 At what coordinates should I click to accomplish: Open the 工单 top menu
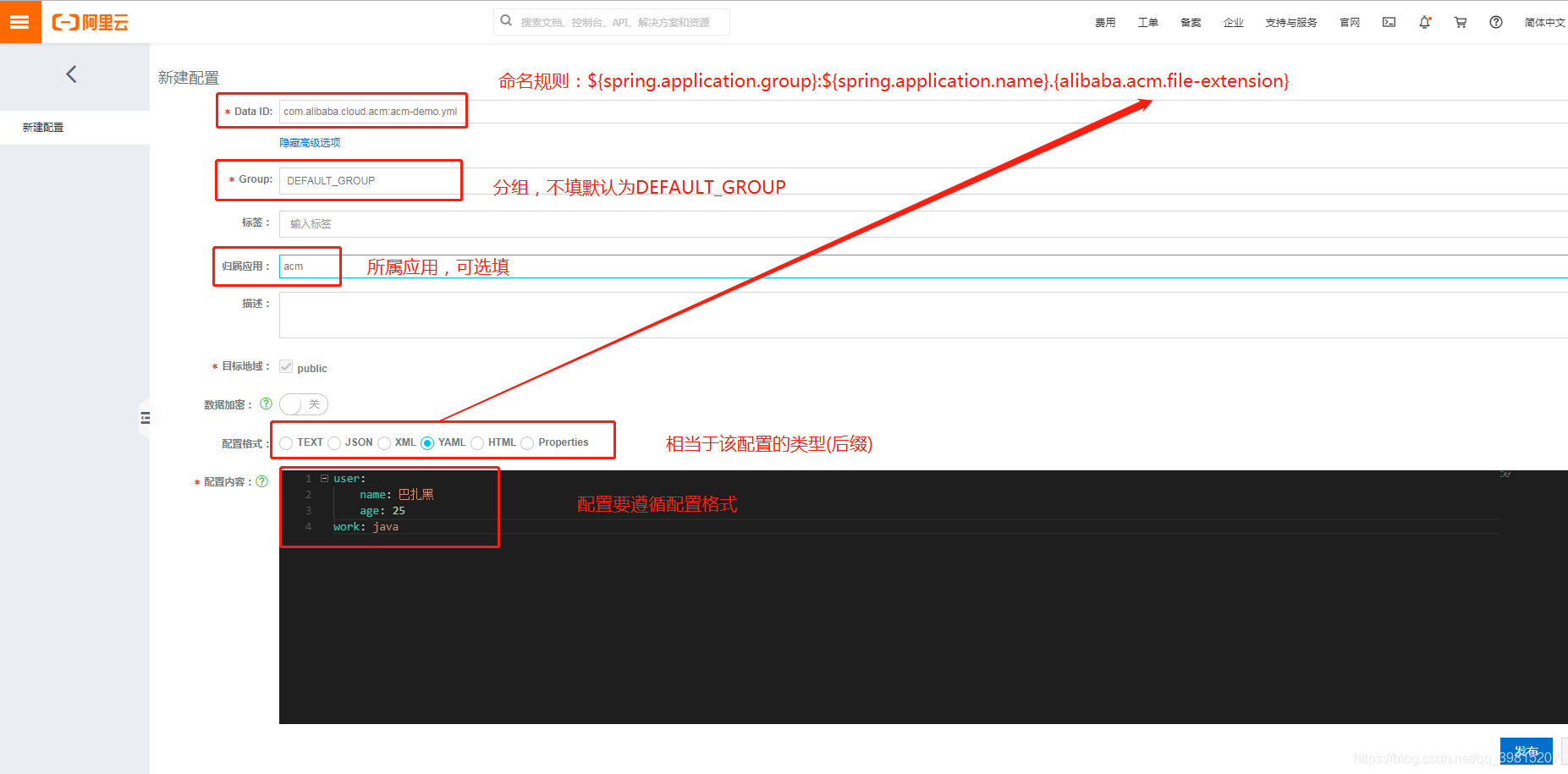[x=1148, y=23]
